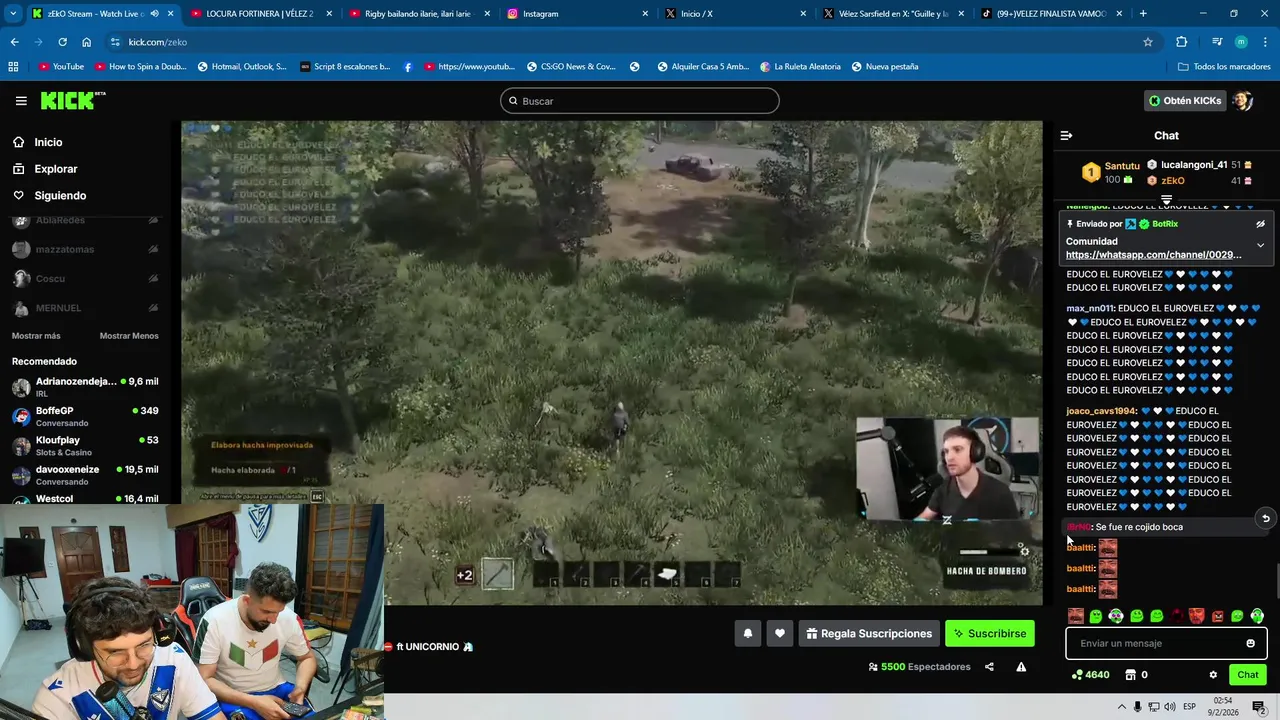
Task: Click the Obtén KICKs button
Action: (x=1185, y=101)
